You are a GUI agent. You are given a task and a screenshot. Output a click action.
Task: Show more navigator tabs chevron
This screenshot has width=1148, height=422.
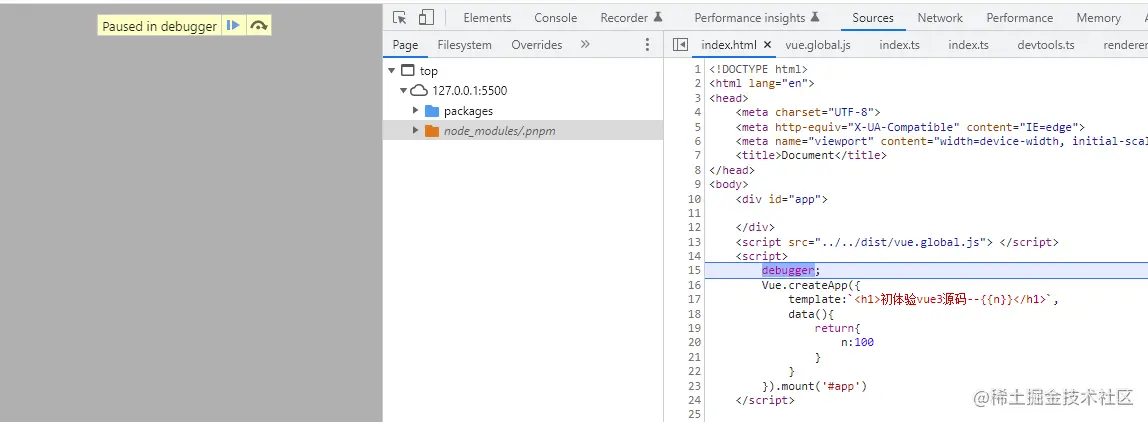point(585,45)
